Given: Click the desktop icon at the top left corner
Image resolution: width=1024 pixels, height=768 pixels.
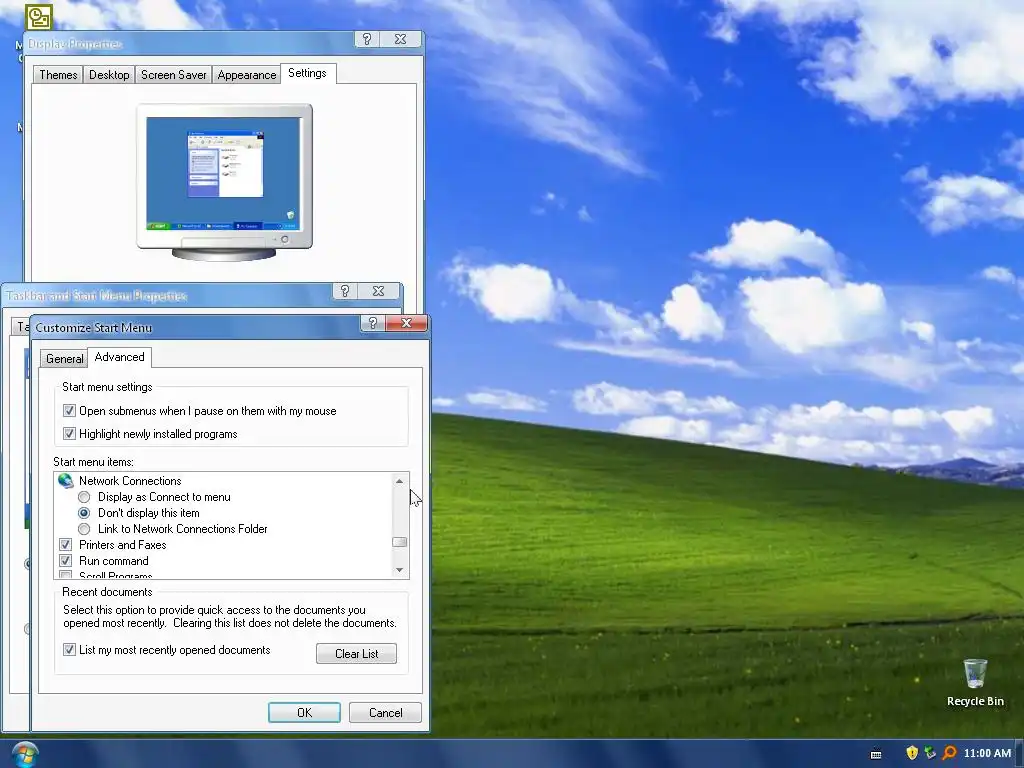Looking at the screenshot, I should tap(39, 17).
